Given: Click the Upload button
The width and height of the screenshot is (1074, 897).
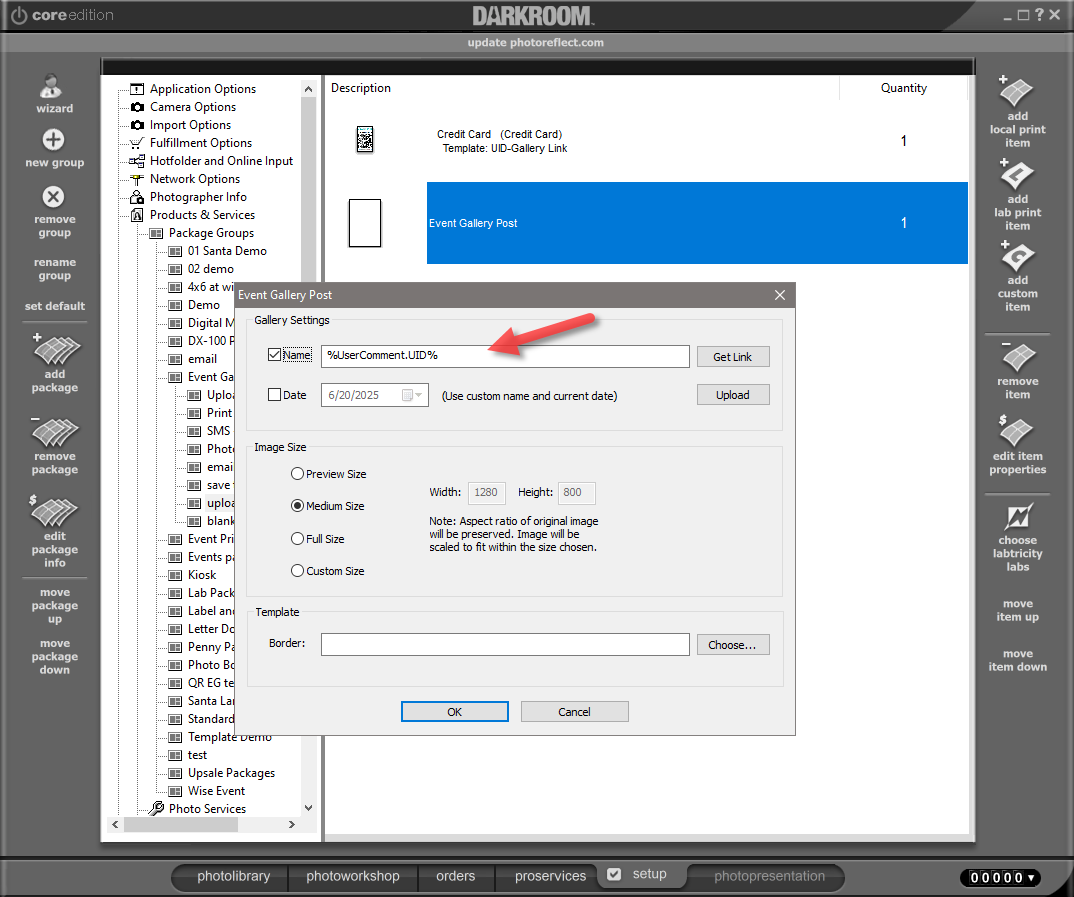Looking at the screenshot, I should pyautogui.click(x=733, y=395).
